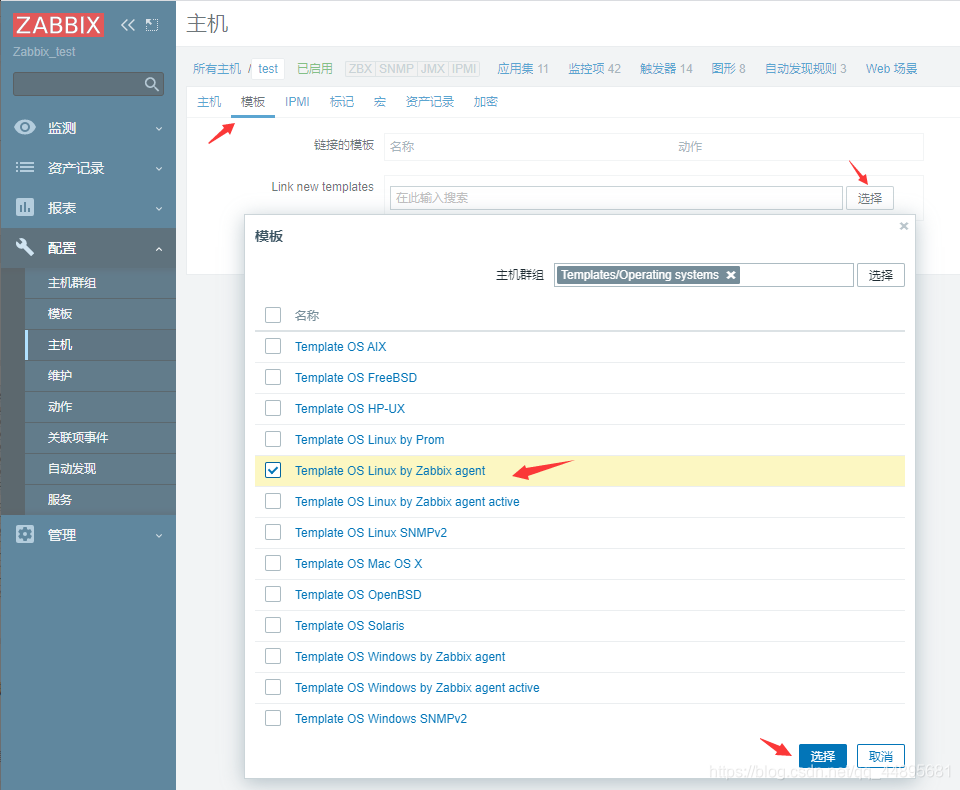Open 自动发现 in sidebar
Viewport: 960px width, 790px height.
coord(72,468)
